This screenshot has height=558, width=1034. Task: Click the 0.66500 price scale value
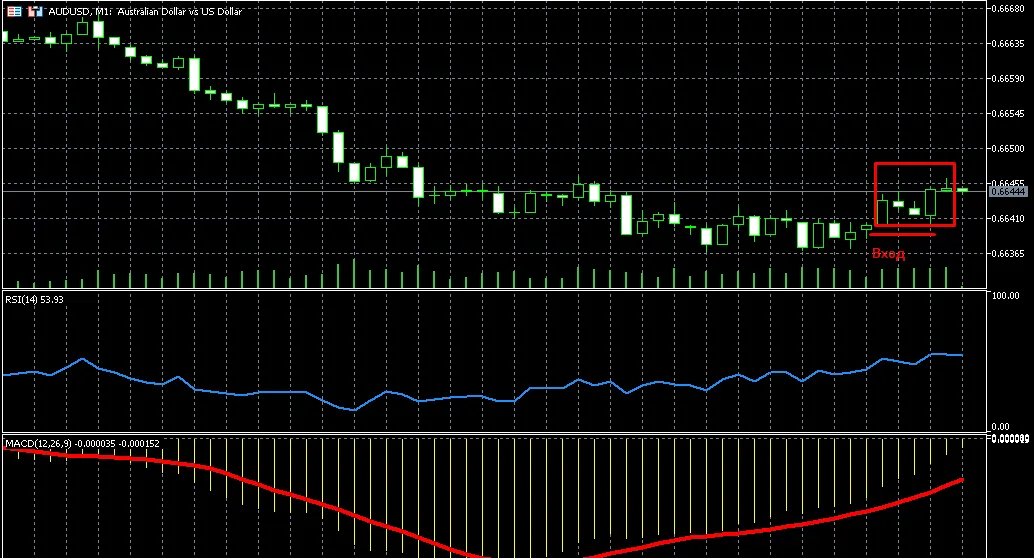pyautogui.click(x=1008, y=148)
